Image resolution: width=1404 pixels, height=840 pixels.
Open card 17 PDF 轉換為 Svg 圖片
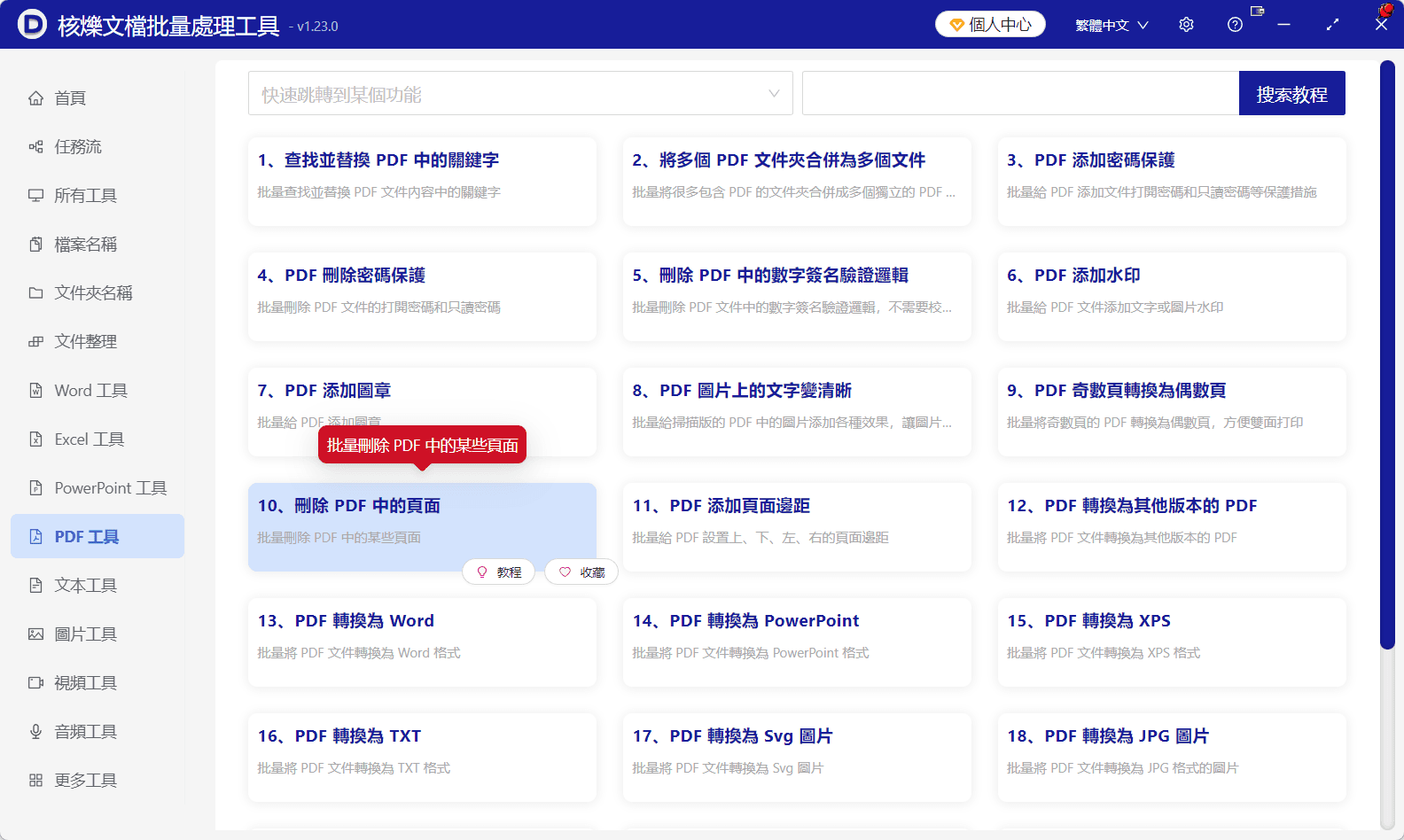click(x=797, y=758)
